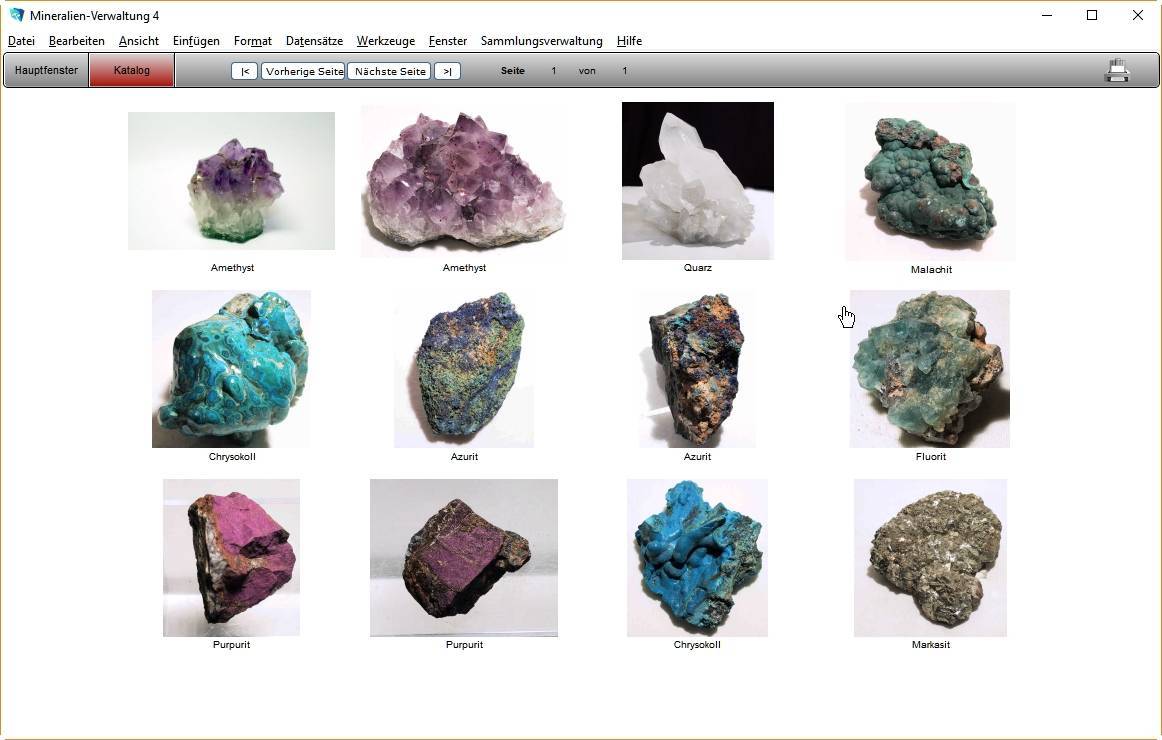Image resolution: width=1162 pixels, height=740 pixels.
Task: Select the Quarz crystal thumbnail
Action: click(x=697, y=181)
